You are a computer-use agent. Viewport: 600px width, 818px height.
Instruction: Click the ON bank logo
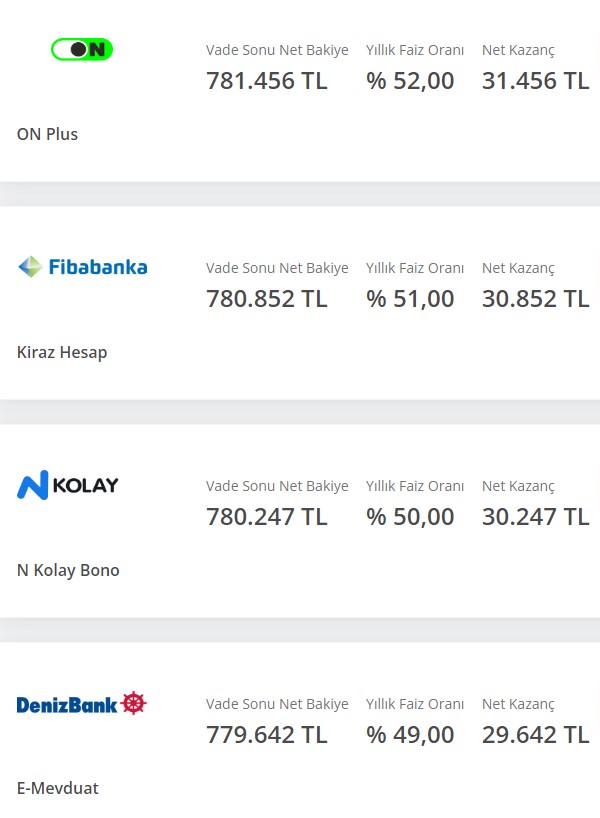coord(82,50)
